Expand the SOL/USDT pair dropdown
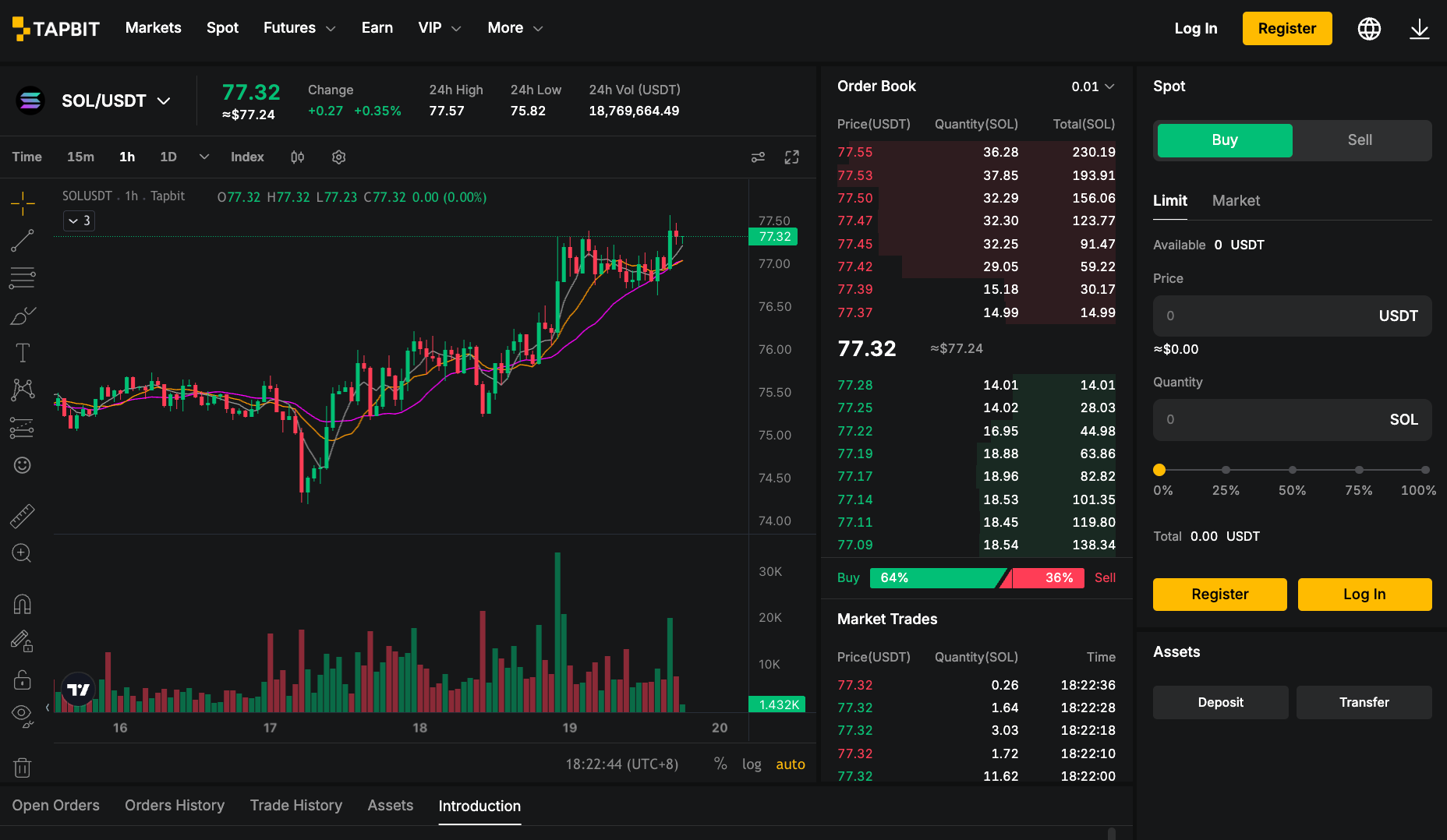The image size is (1447, 840). tap(164, 101)
